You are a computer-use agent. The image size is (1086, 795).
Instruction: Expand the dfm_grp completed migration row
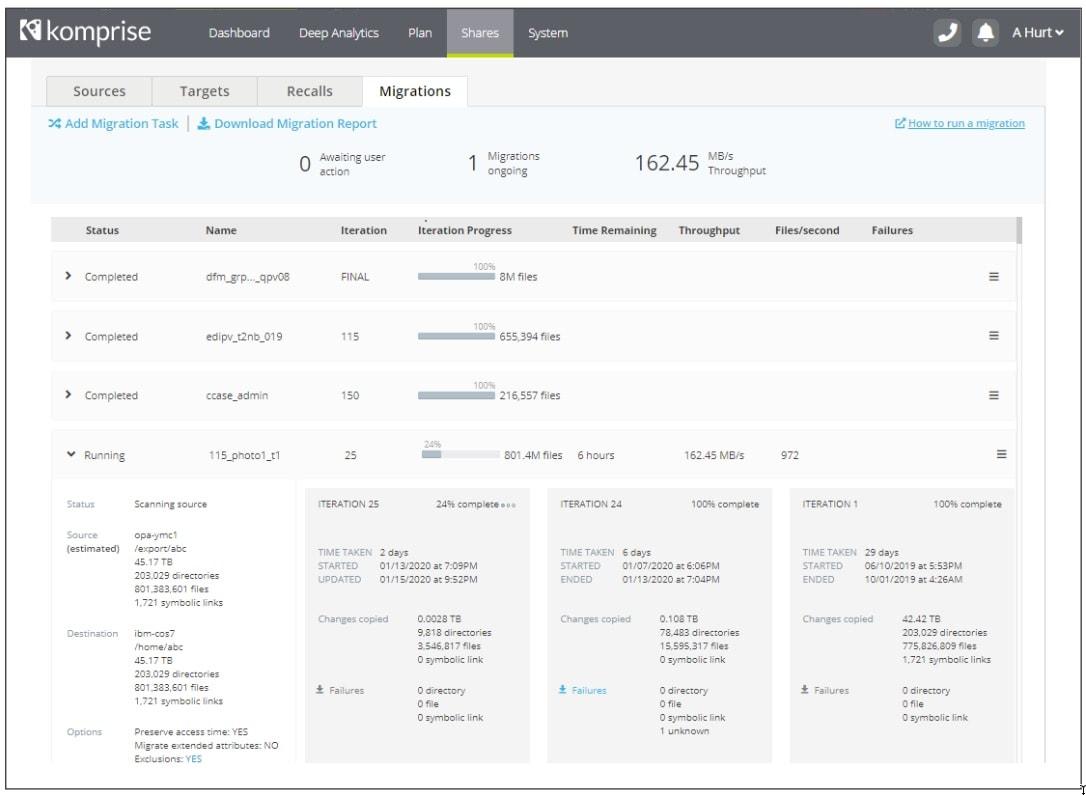pos(68,277)
